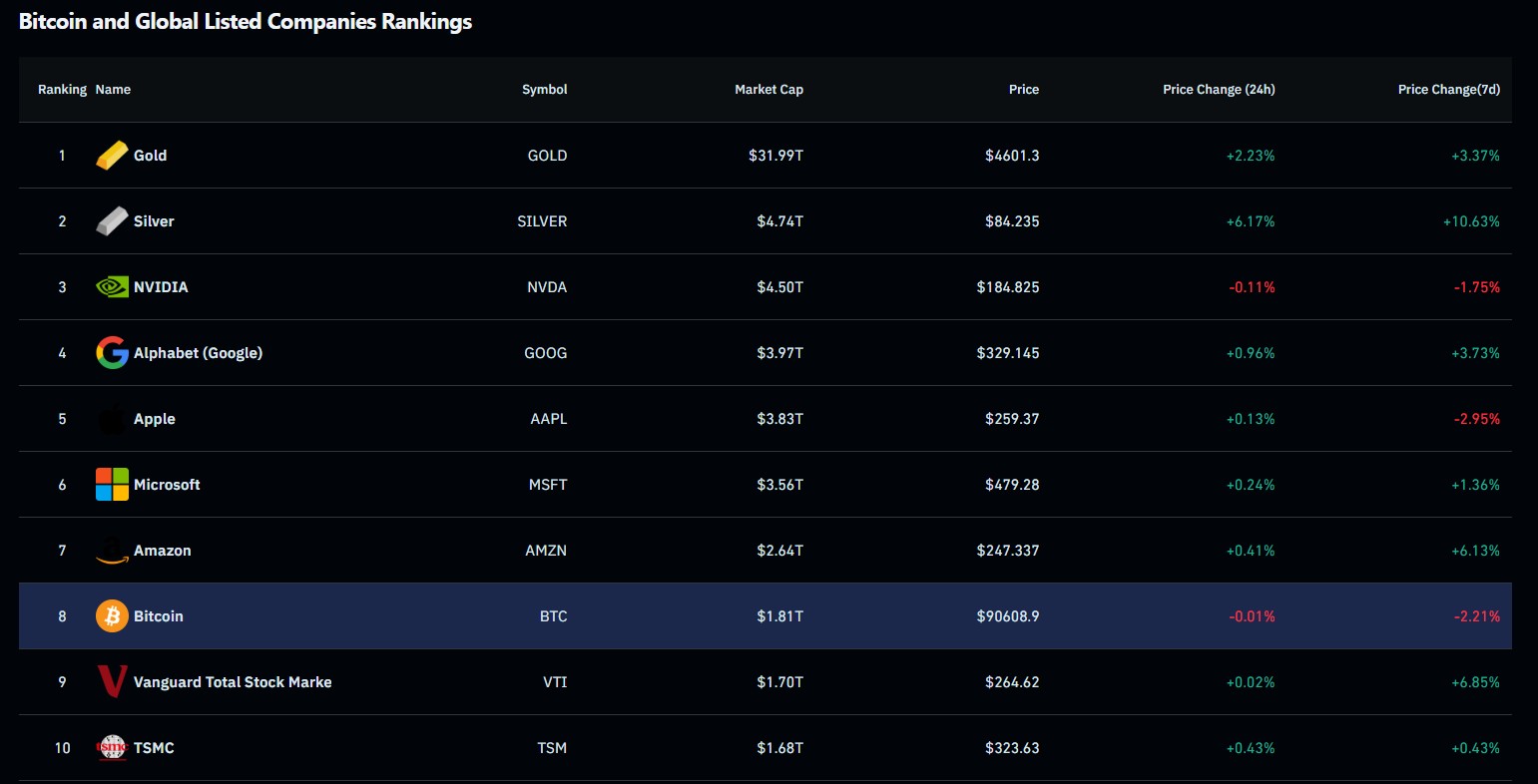Click the Silver bar icon
The image size is (1538, 784).
point(112,221)
